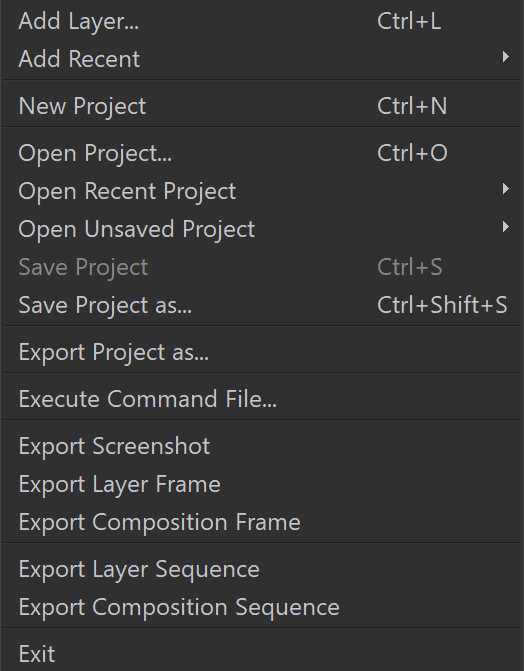
Task: Click the Ctrl+Shift+S shortcut label
Action: pyautogui.click(x=442, y=305)
